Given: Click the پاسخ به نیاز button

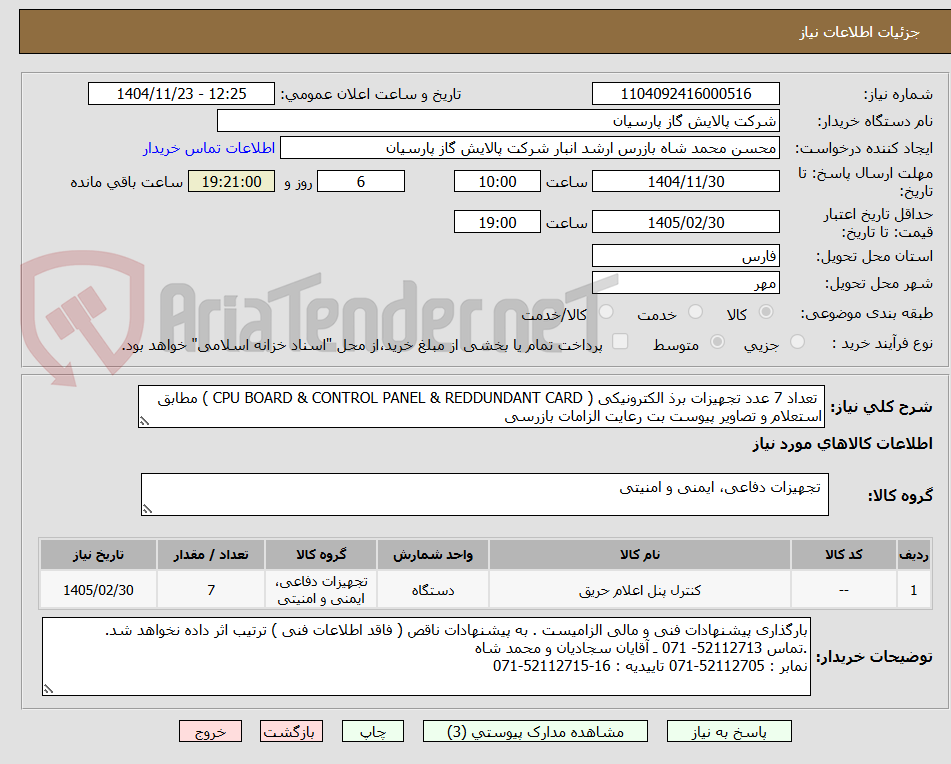Looking at the screenshot, I should 729,731.
